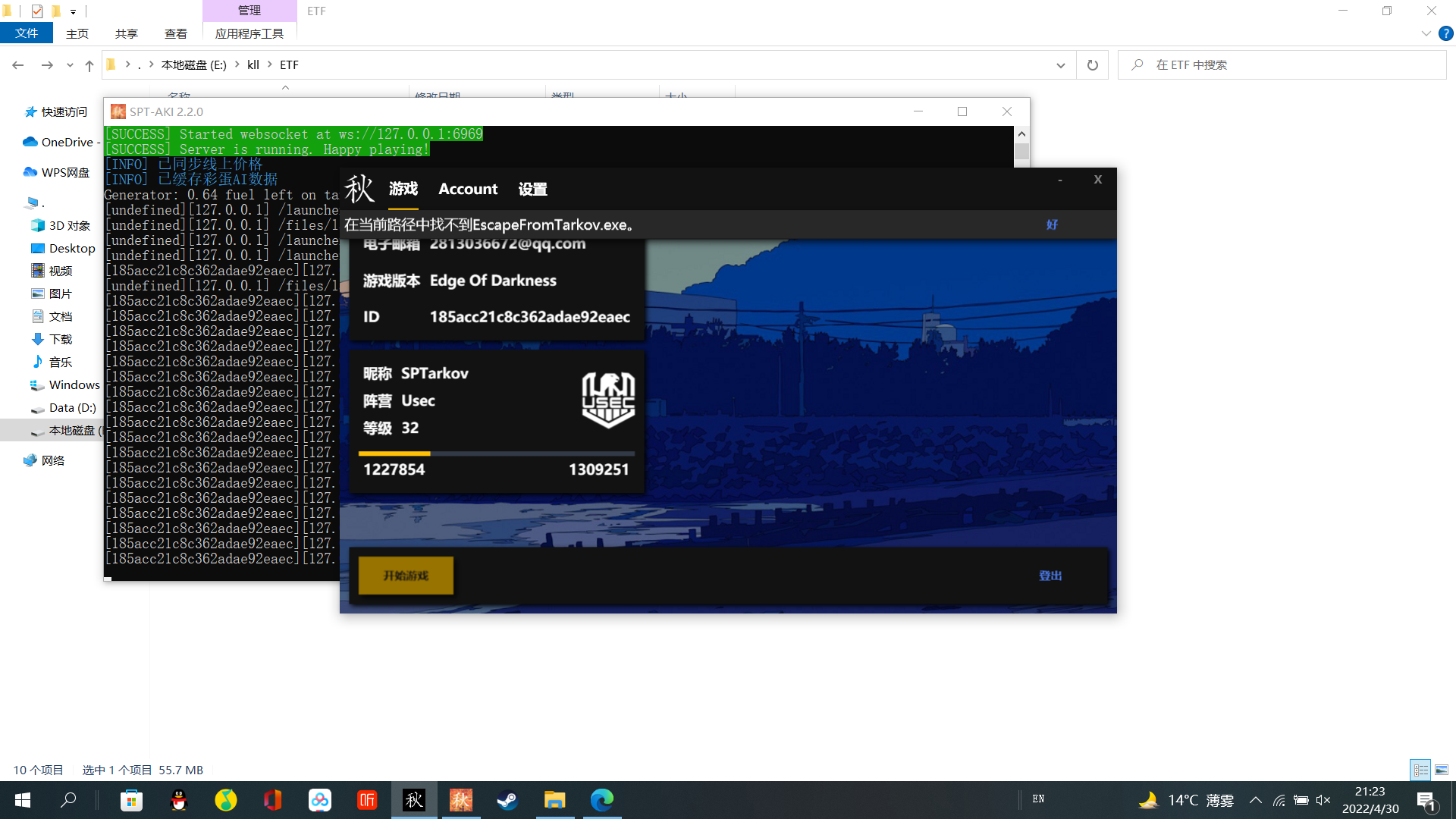Expand the chevron after 本地磁盘 (E:) in path
1456x819 pixels.
tap(237, 65)
